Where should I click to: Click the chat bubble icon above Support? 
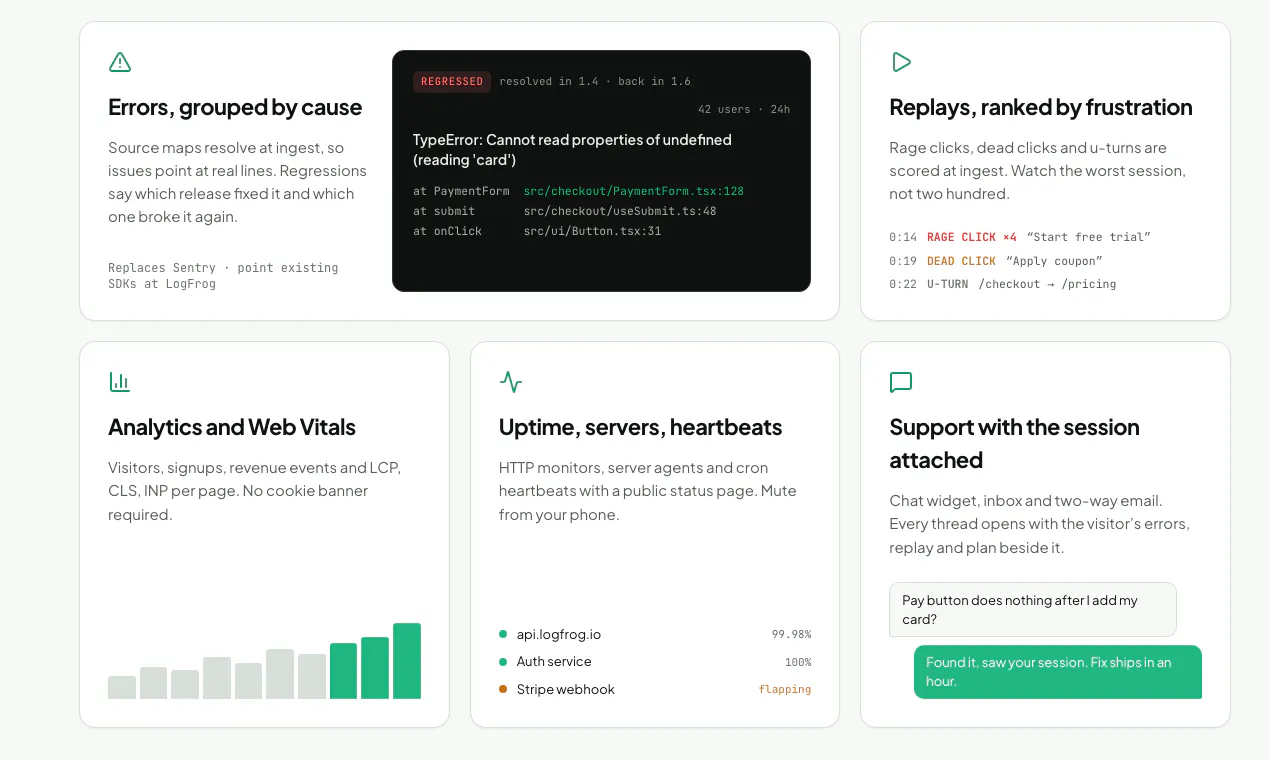[x=901, y=382]
